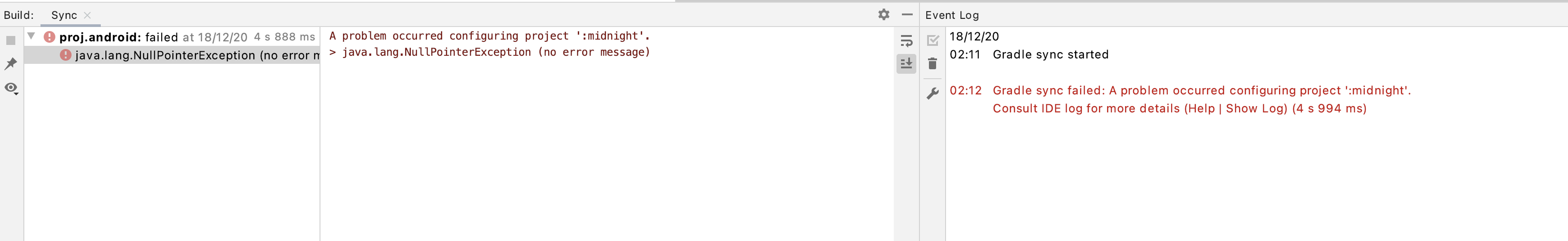Click NullPointerException line in build output
The height and width of the screenshot is (241, 1568).
click(x=490, y=52)
